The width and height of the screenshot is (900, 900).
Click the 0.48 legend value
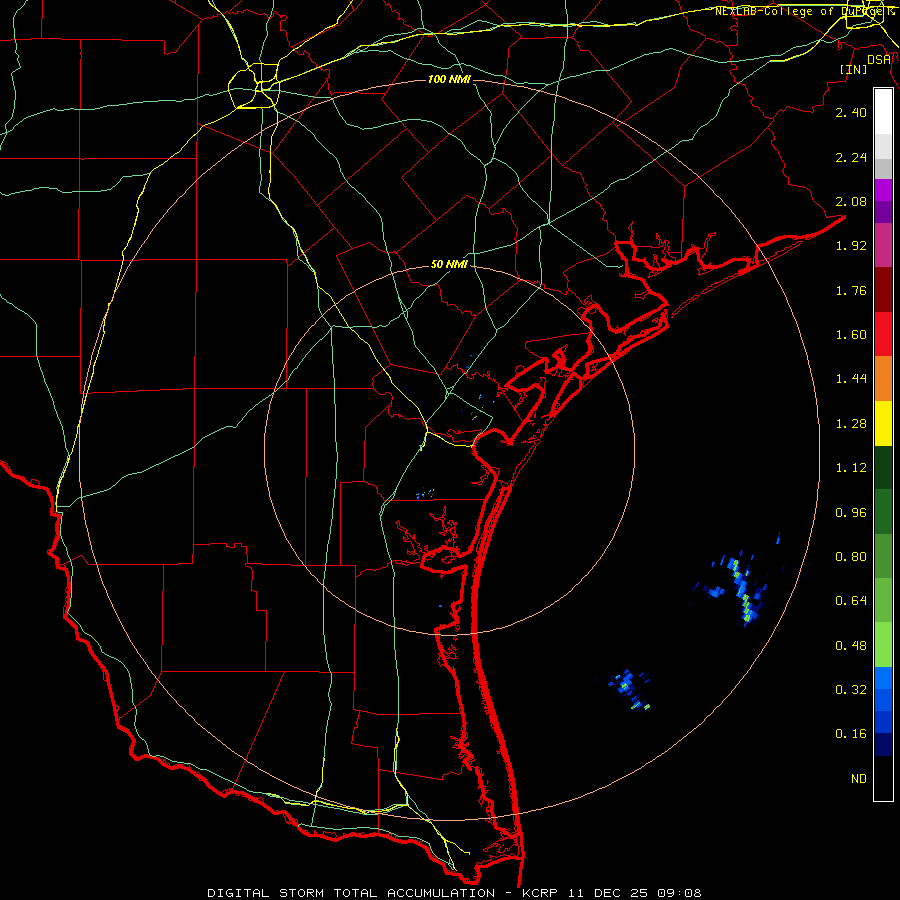pyautogui.click(x=851, y=646)
